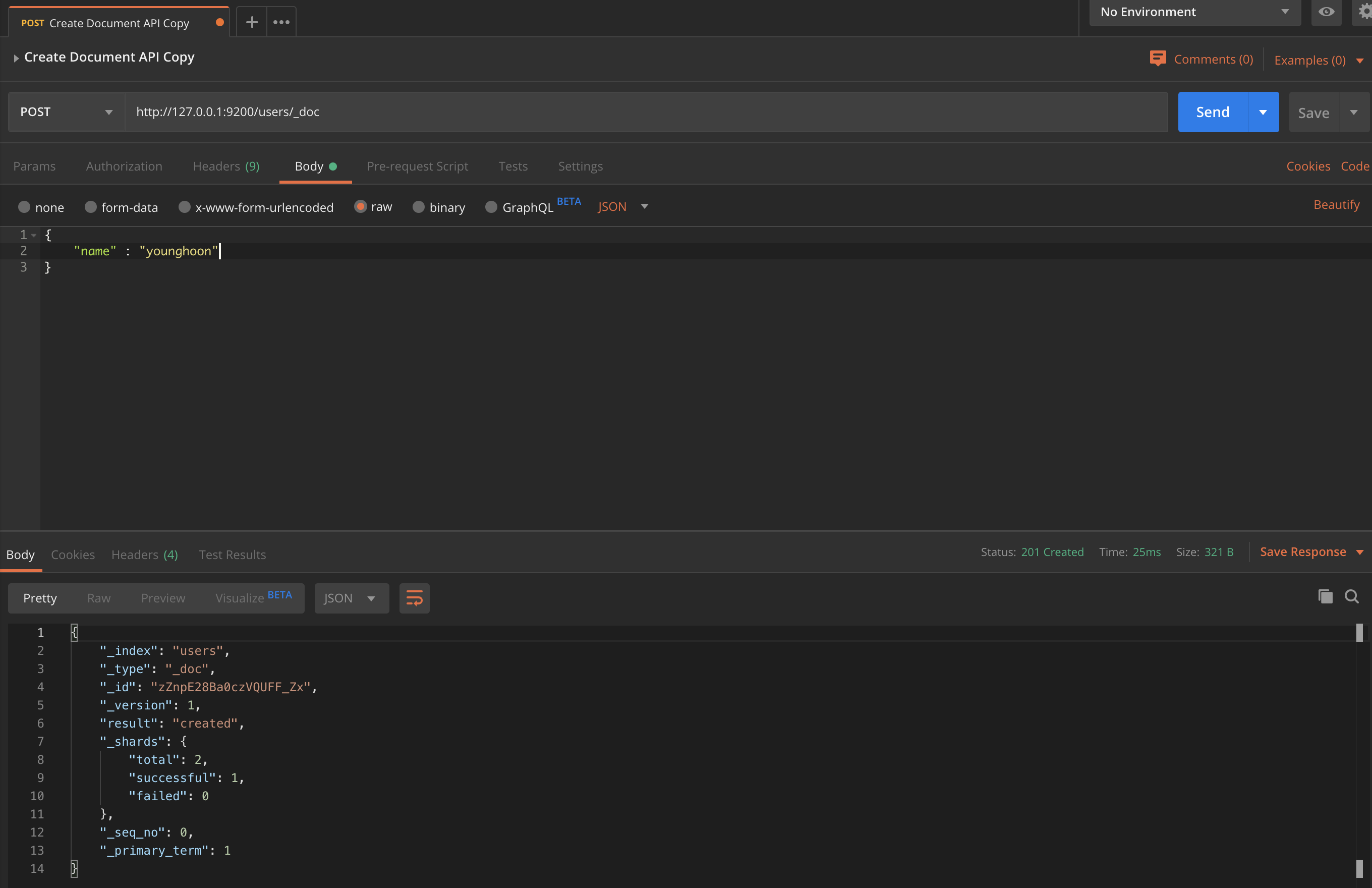The width and height of the screenshot is (1372, 888).
Task: Open request Settings tab
Action: [581, 166]
